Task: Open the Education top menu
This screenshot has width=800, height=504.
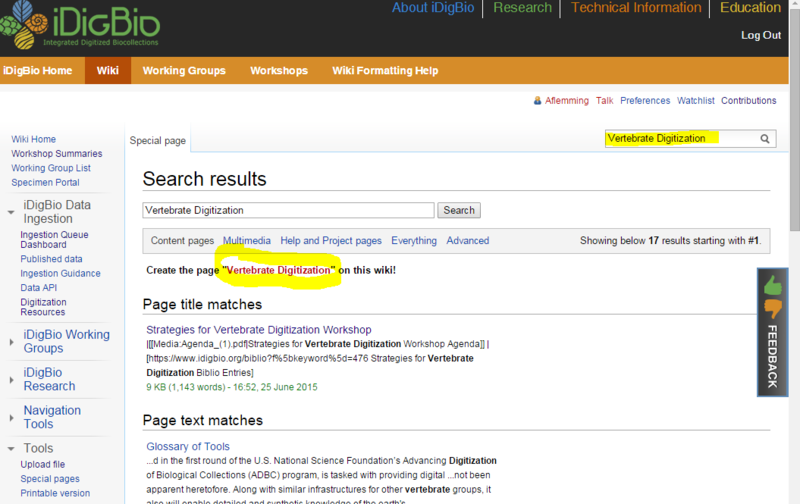Action: click(x=750, y=8)
